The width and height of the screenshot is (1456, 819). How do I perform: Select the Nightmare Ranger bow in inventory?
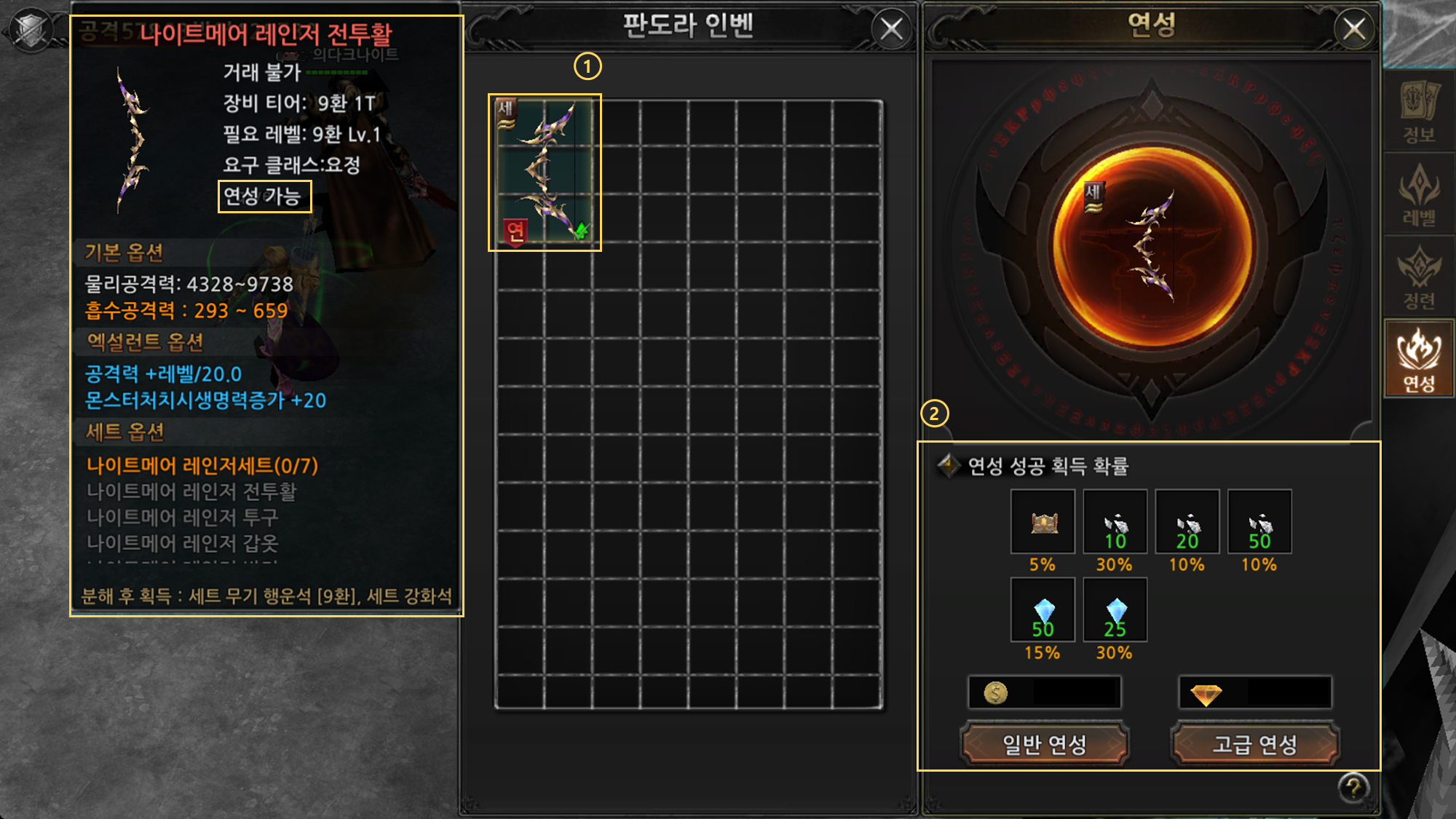tap(545, 173)
